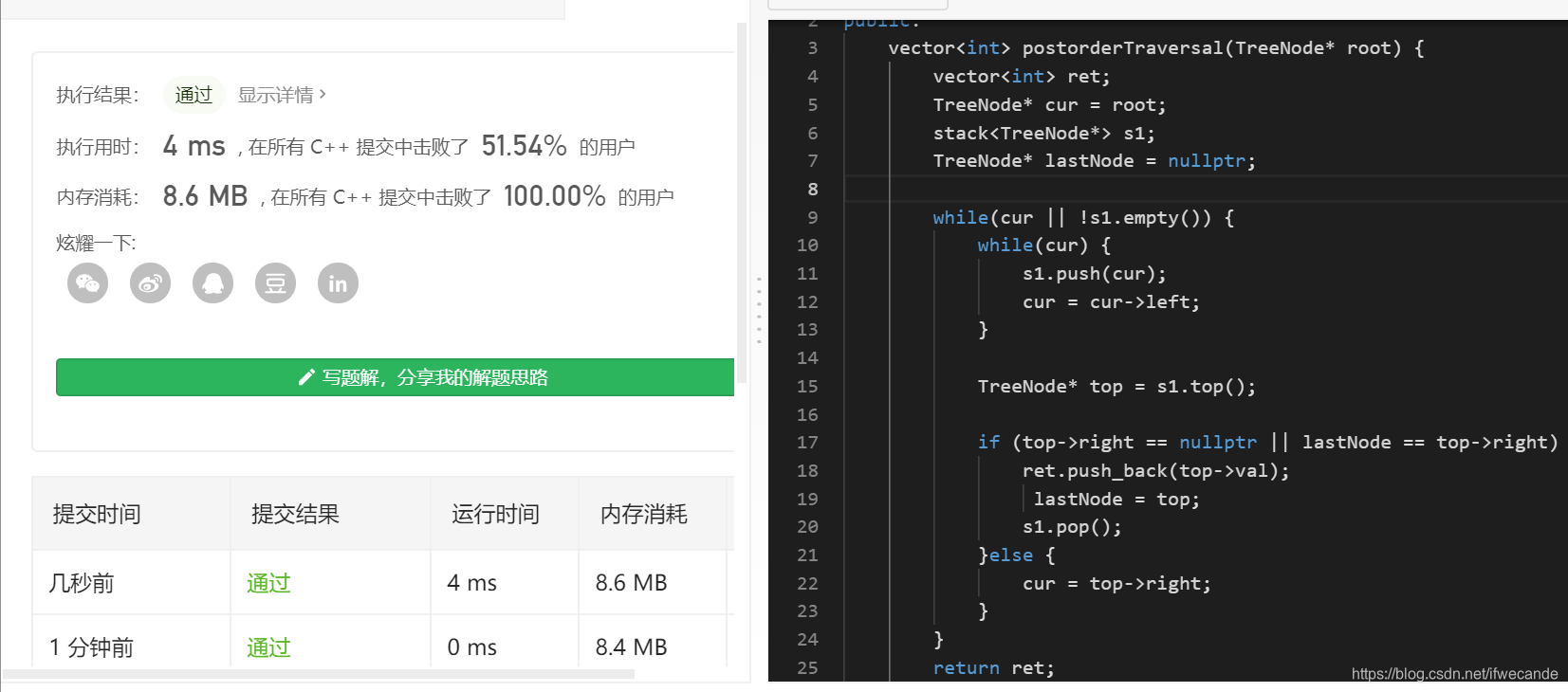Place cursor on 'TreeNode* lastNode = nullptr;' line
This screenshot has height=692, width=1568.
[x=1095, y=161]
